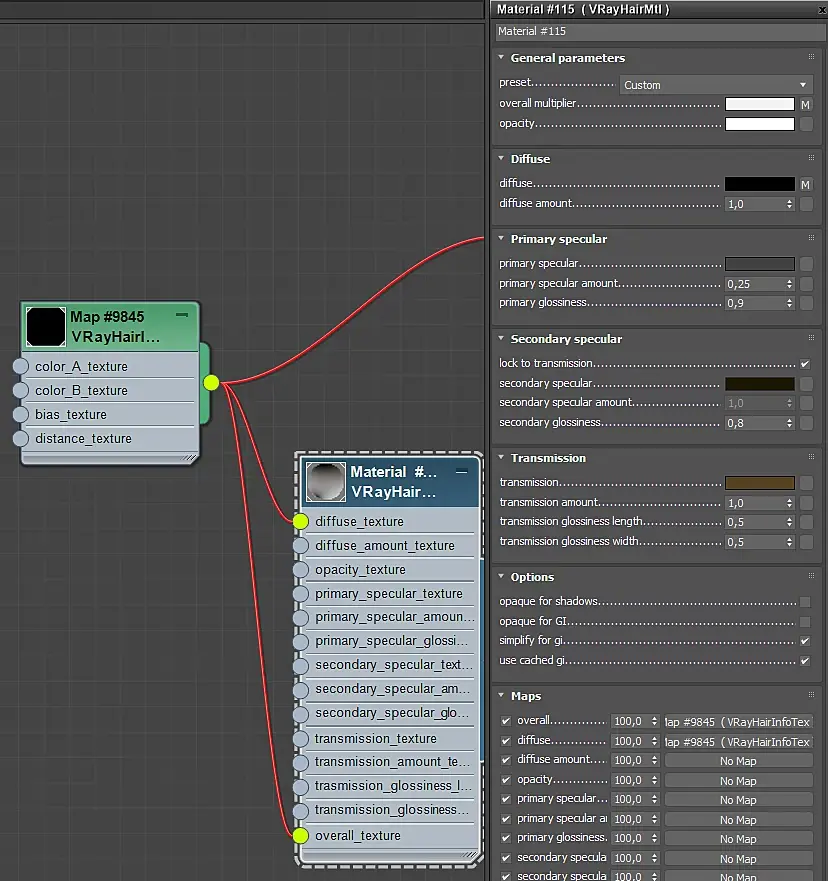Click the diffuse_amount_texture input socket
Screen dimensions: 828x881
click(x=301, y=546)
